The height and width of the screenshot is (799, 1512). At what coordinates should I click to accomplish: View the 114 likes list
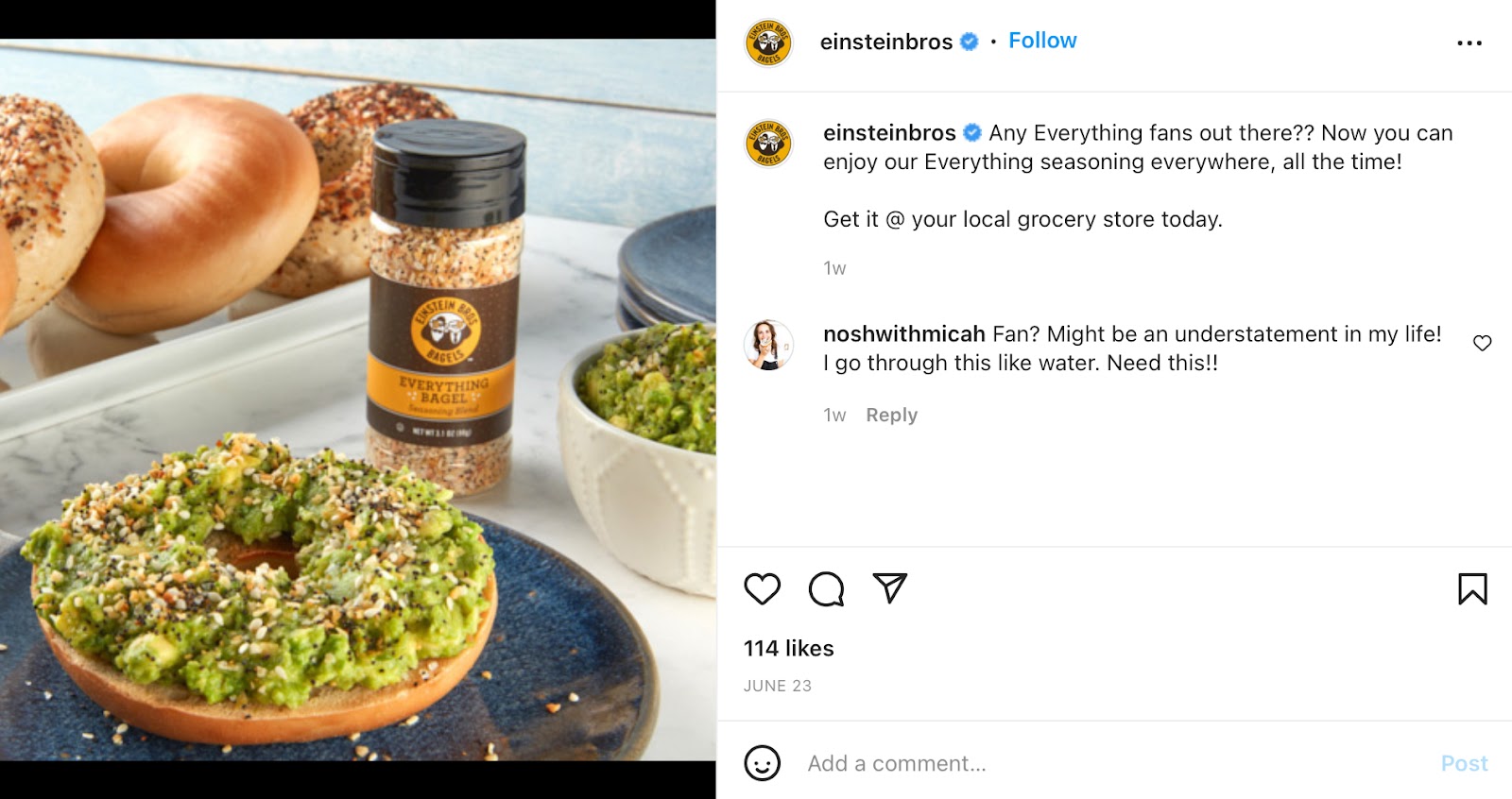789,648
